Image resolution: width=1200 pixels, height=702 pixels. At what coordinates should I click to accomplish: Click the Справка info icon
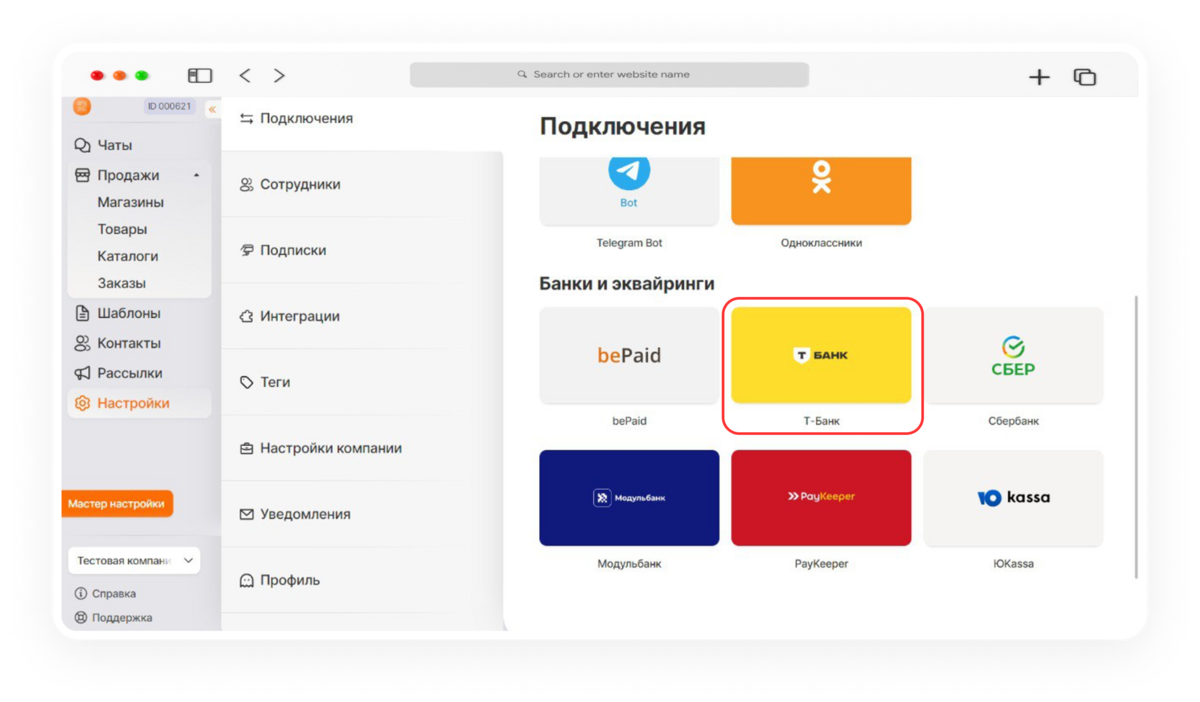tap(81, 593)
